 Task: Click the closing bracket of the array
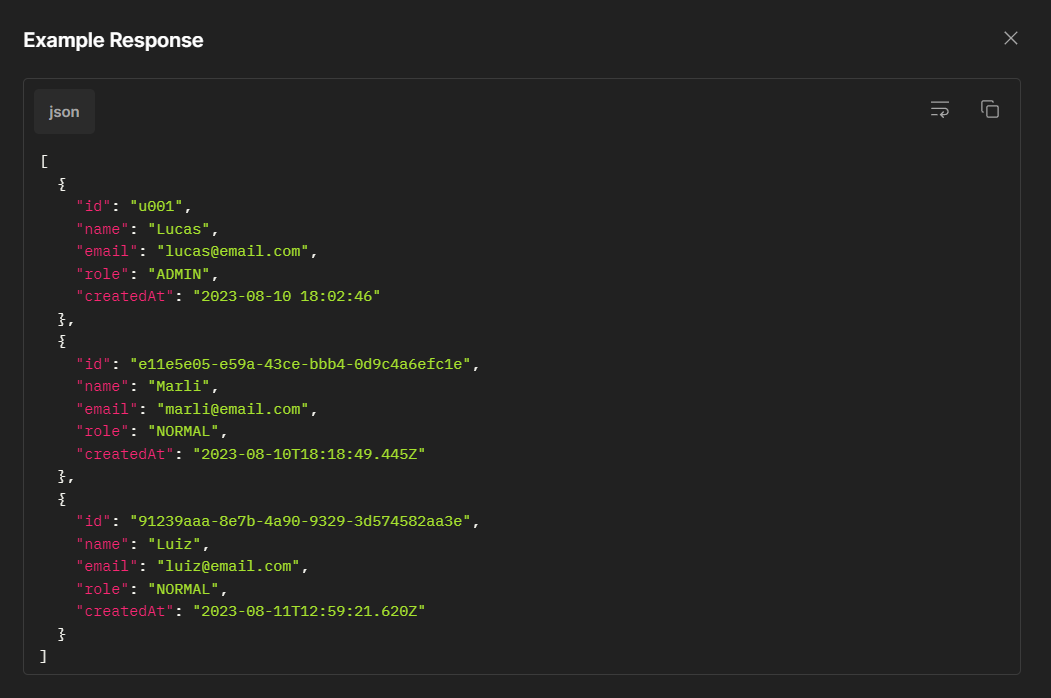43,656
